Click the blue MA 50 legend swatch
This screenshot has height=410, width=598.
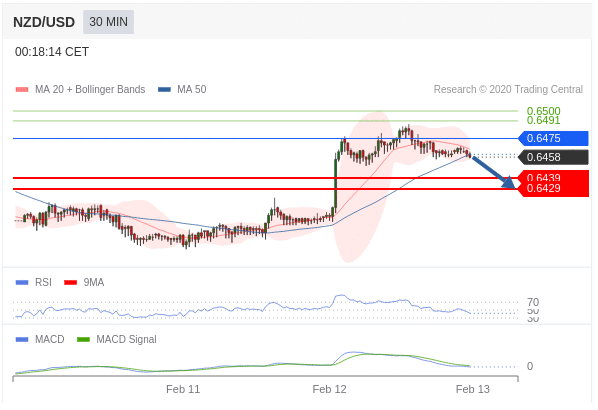coord(164,90)
